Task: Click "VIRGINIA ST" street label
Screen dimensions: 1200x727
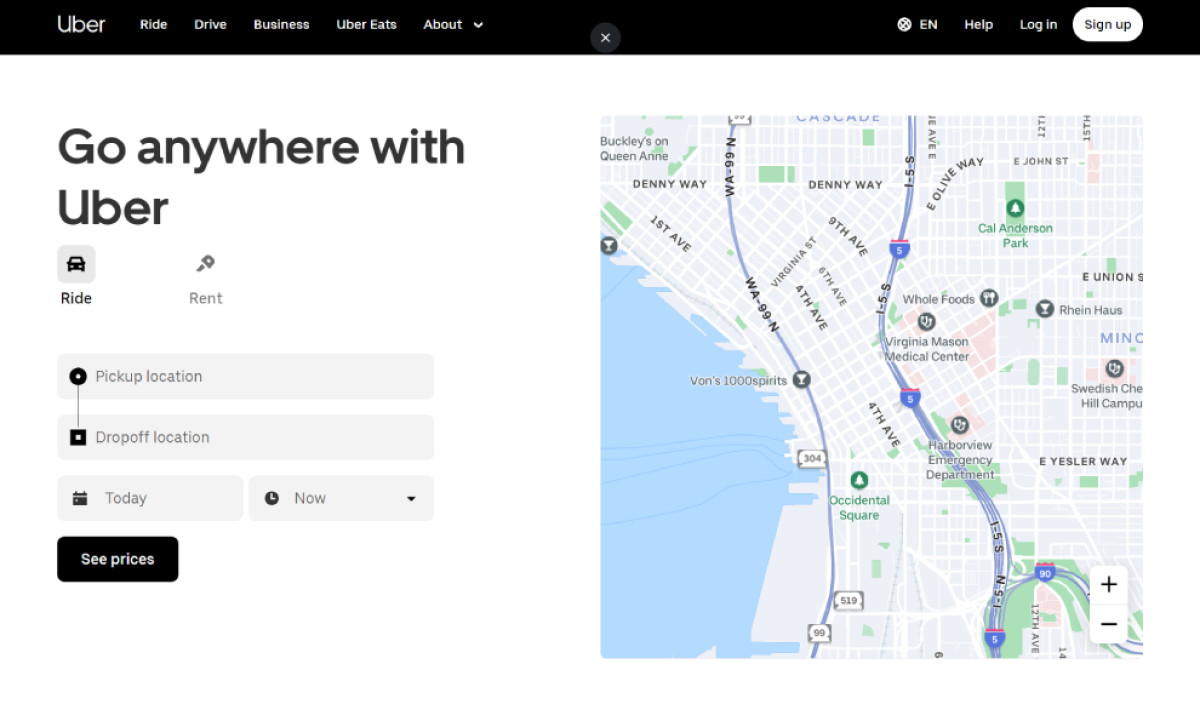Action: pos(795,261)
